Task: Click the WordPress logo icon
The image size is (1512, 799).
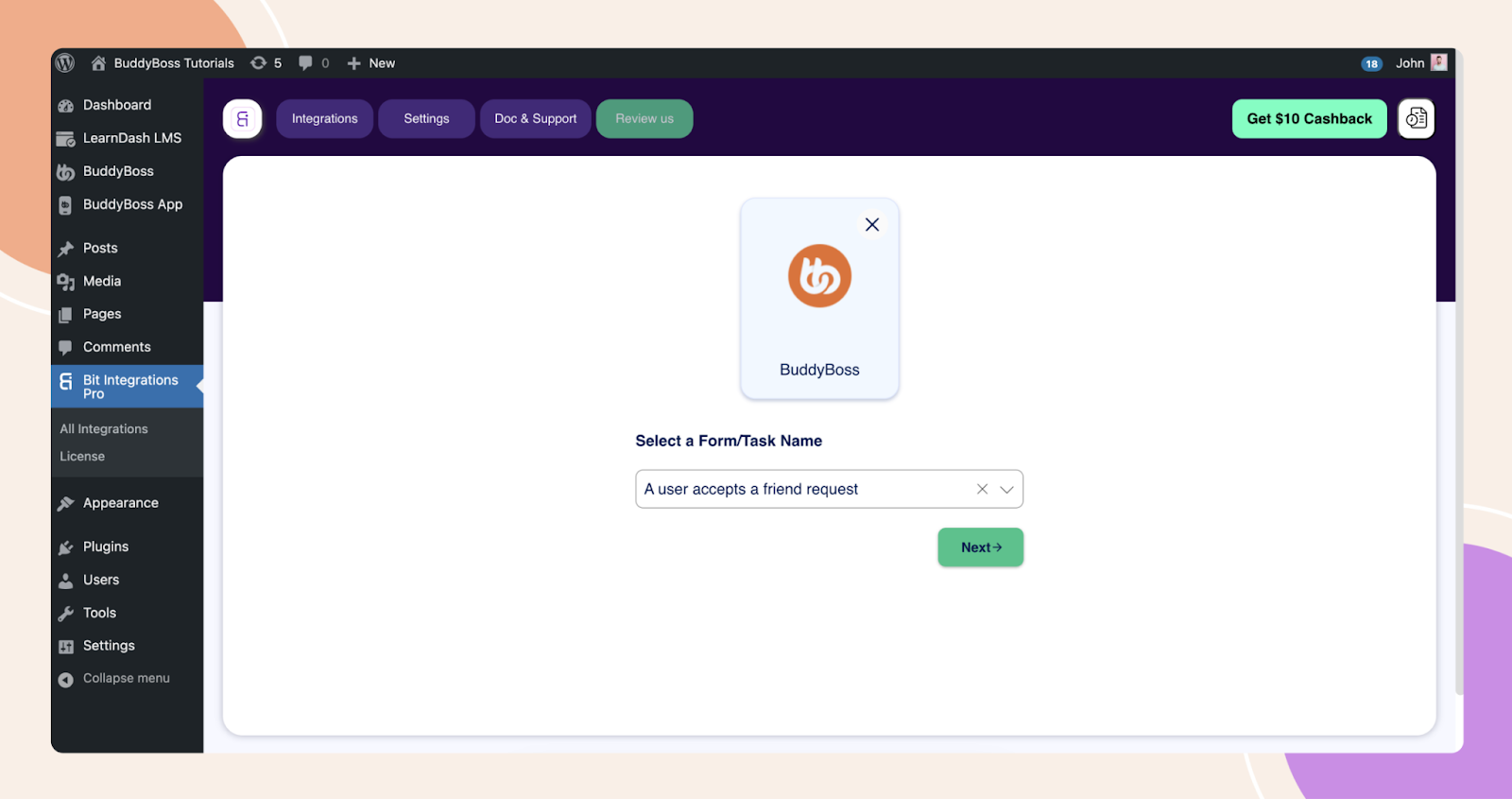Action: click(65, 63)
